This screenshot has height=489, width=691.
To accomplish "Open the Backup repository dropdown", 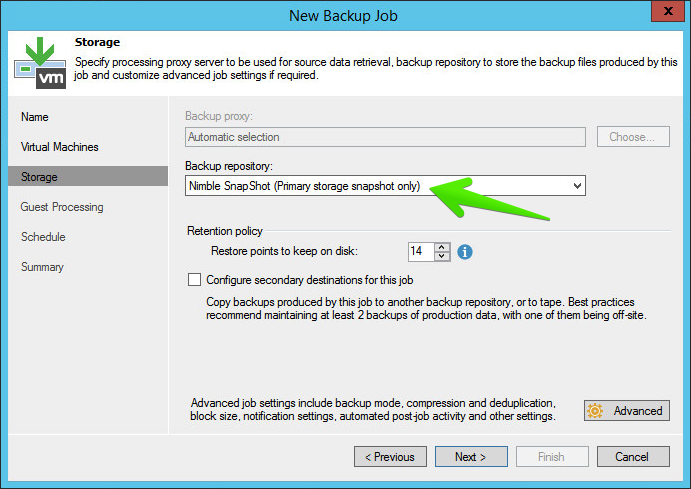I will (x=385, y=186).
